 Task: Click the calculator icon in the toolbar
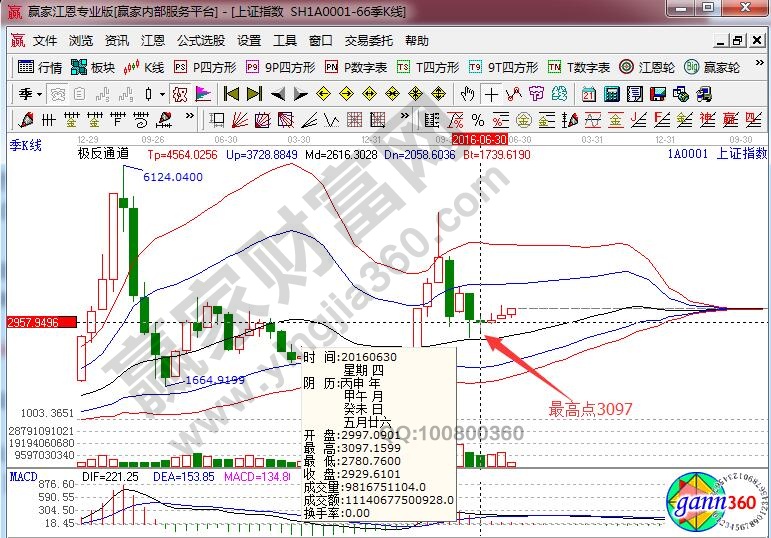point(610,94)
